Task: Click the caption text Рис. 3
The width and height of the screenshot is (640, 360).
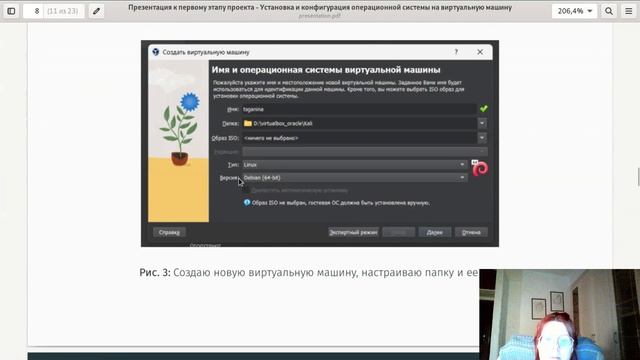Action: 155,273
